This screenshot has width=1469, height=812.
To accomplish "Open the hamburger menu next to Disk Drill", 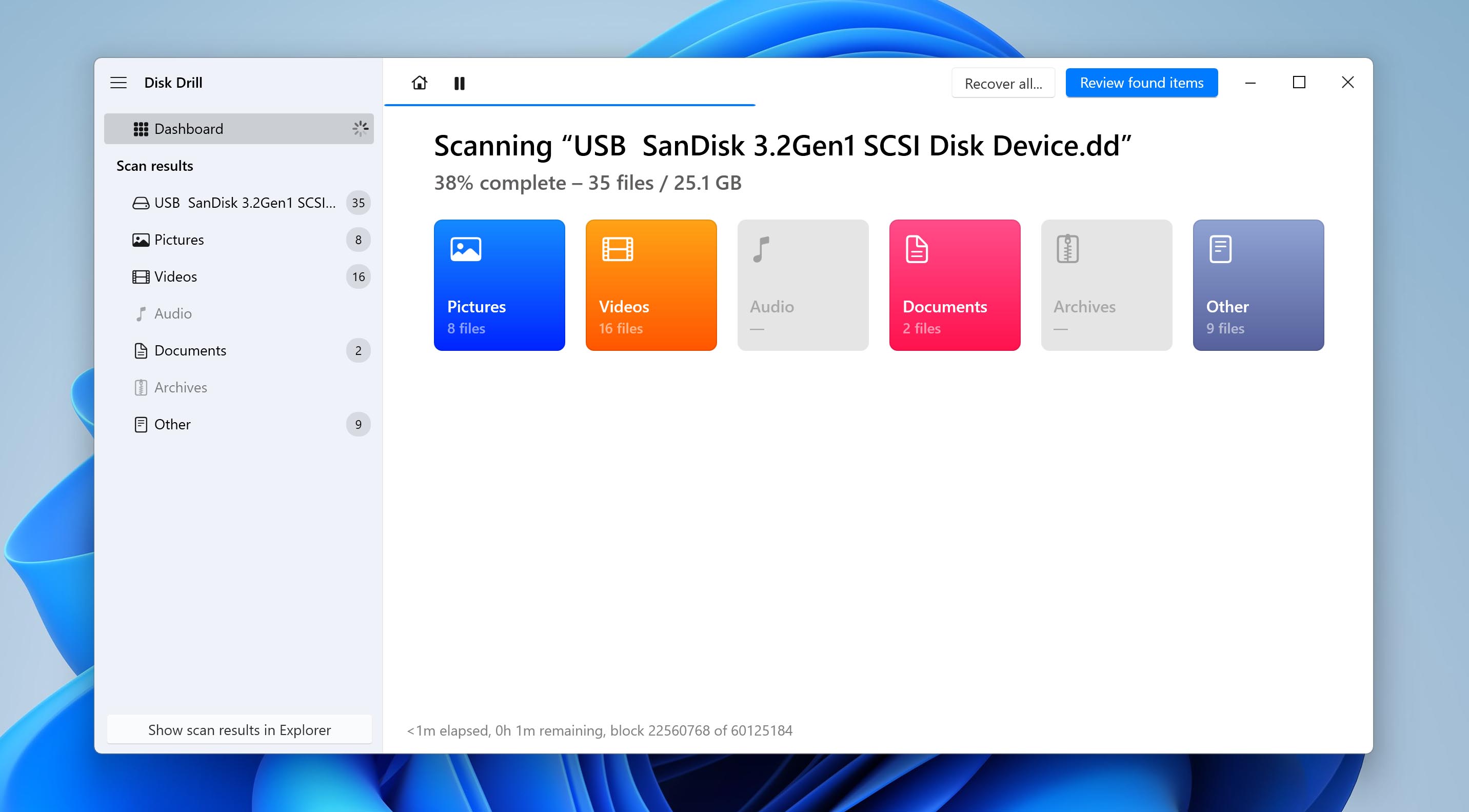I will [x=118, y=83].
